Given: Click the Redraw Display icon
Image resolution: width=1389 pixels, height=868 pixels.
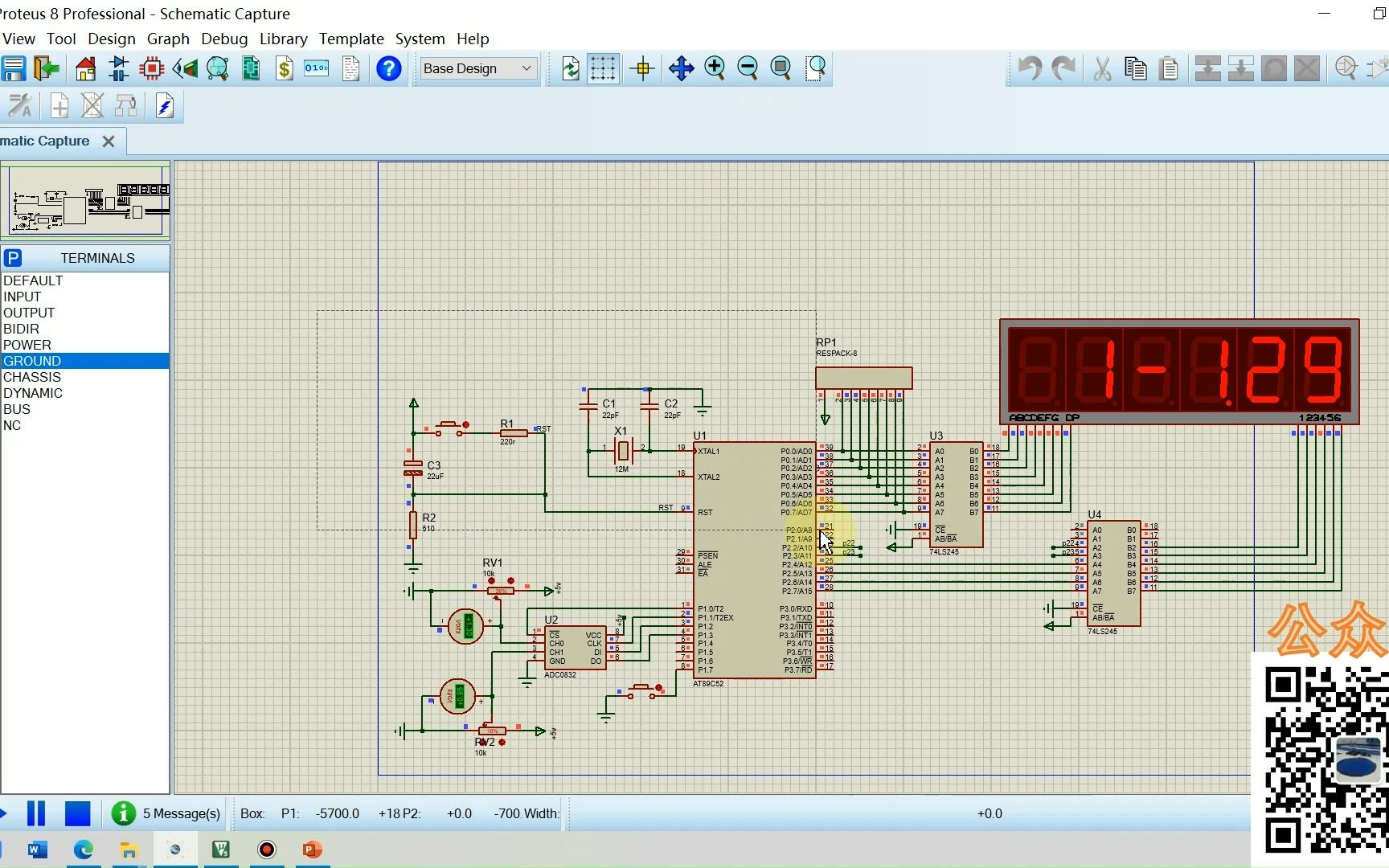Looking at the screenshot, I should (x=571, y=68).
